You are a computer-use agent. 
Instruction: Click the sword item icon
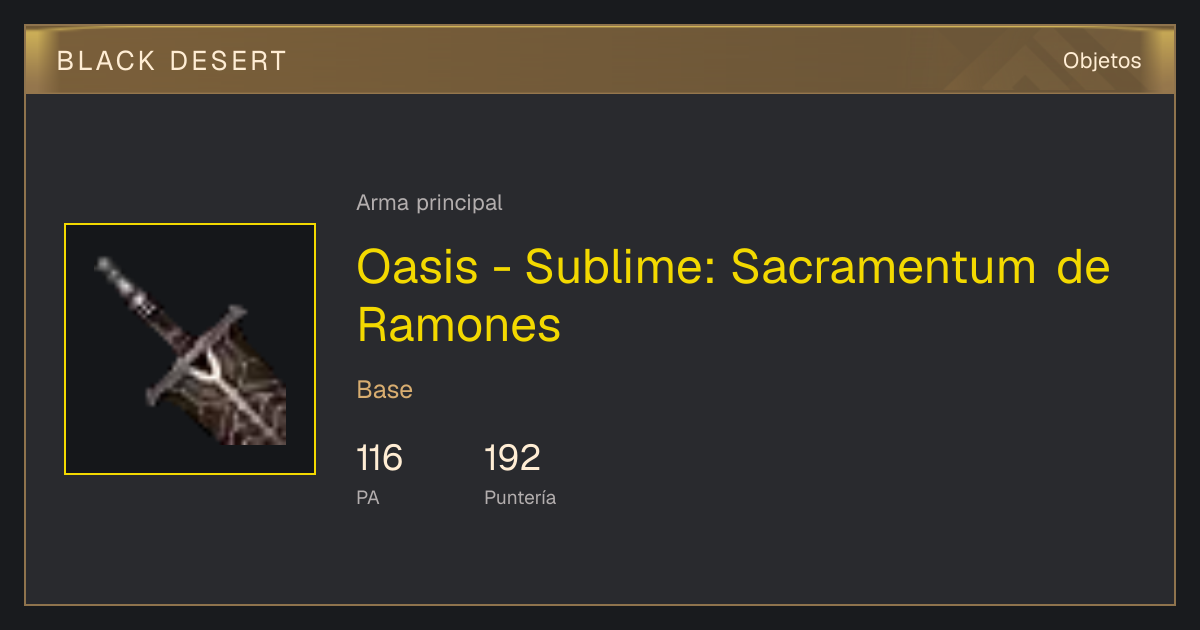point(190,349)
